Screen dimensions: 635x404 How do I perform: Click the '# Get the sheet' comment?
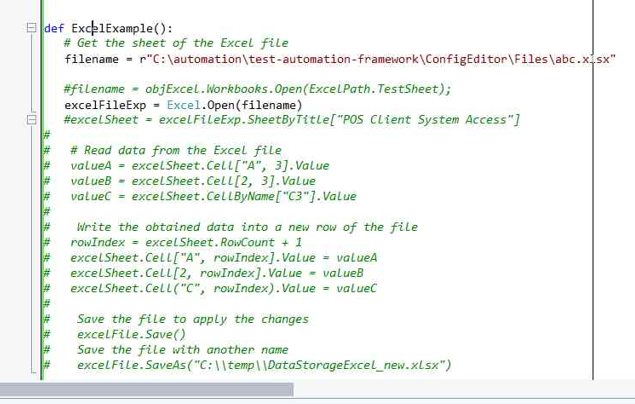(176, 43)
